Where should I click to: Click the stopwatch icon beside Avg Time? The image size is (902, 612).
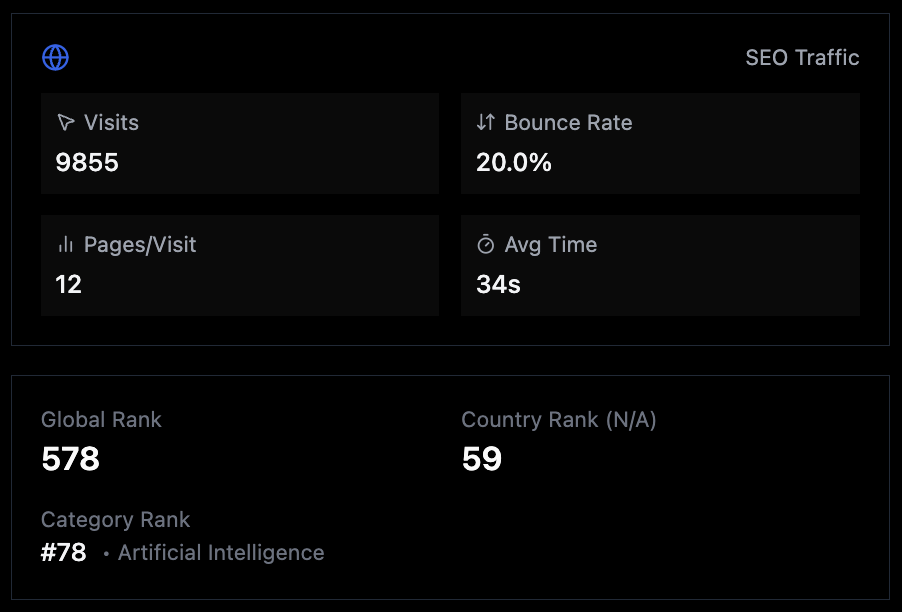486,245
